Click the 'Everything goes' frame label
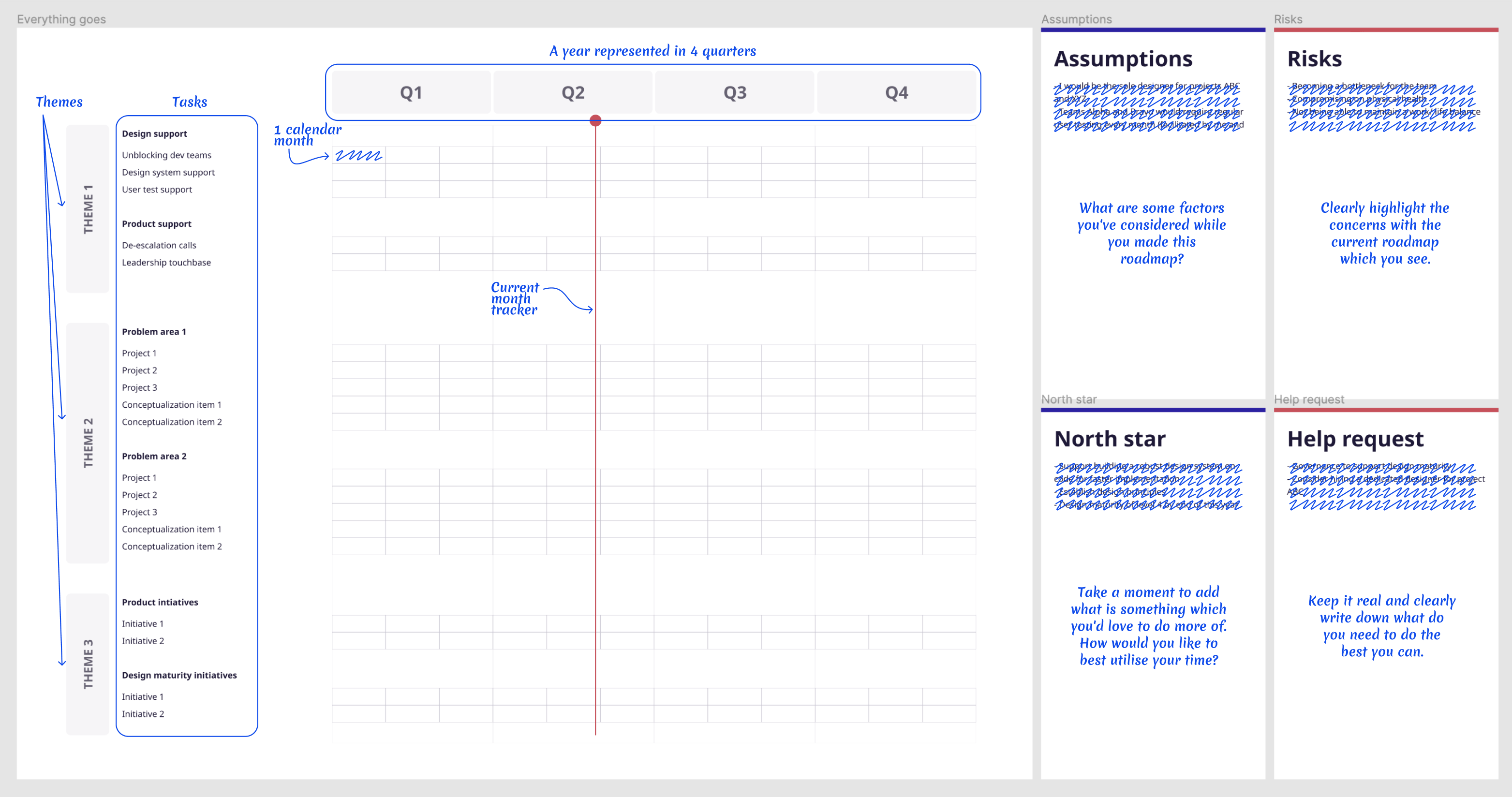 pyautogui.click(x=61, y=19)
